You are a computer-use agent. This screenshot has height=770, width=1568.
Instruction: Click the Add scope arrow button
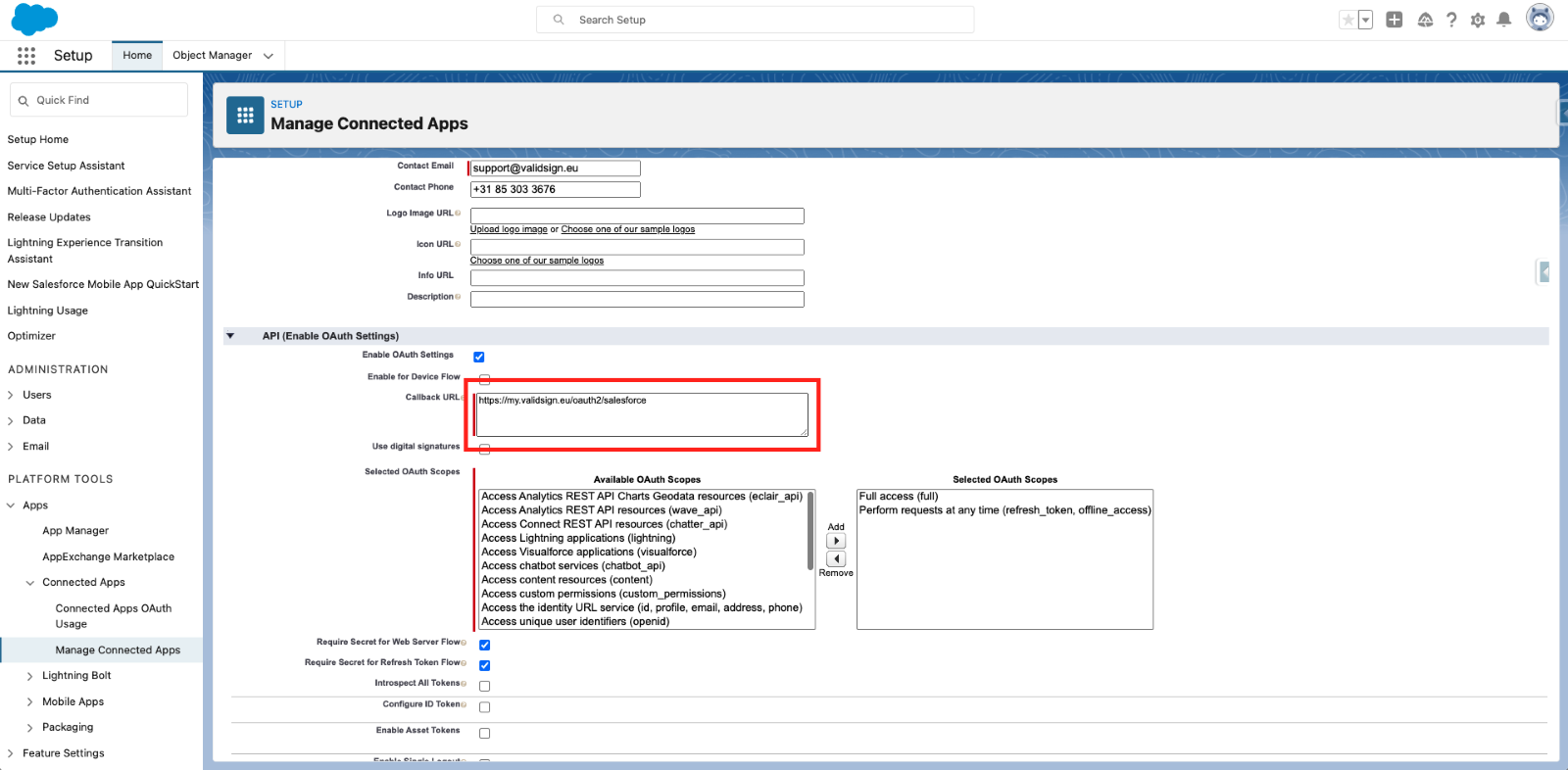(x=836, y=541)
